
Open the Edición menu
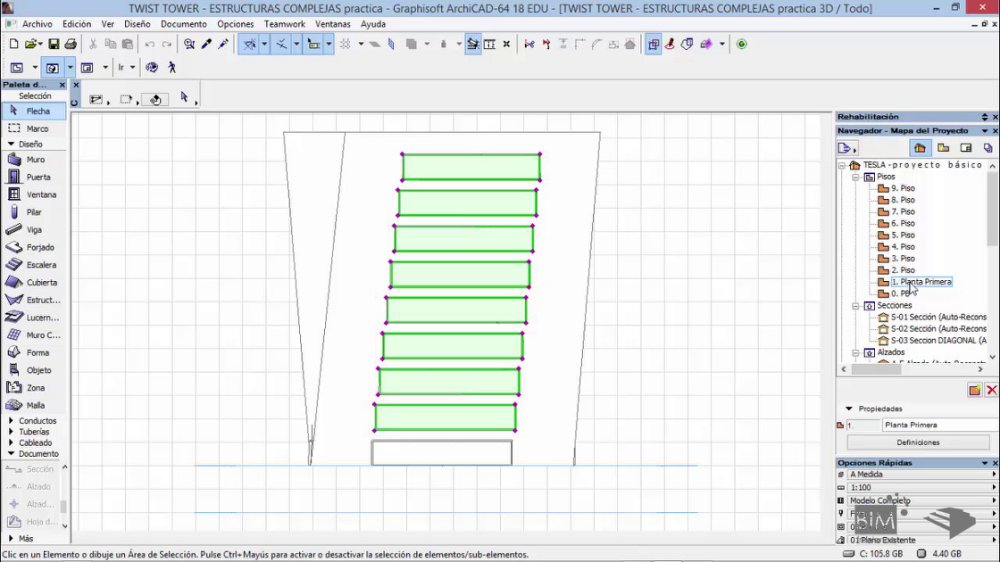pos(77,24)
